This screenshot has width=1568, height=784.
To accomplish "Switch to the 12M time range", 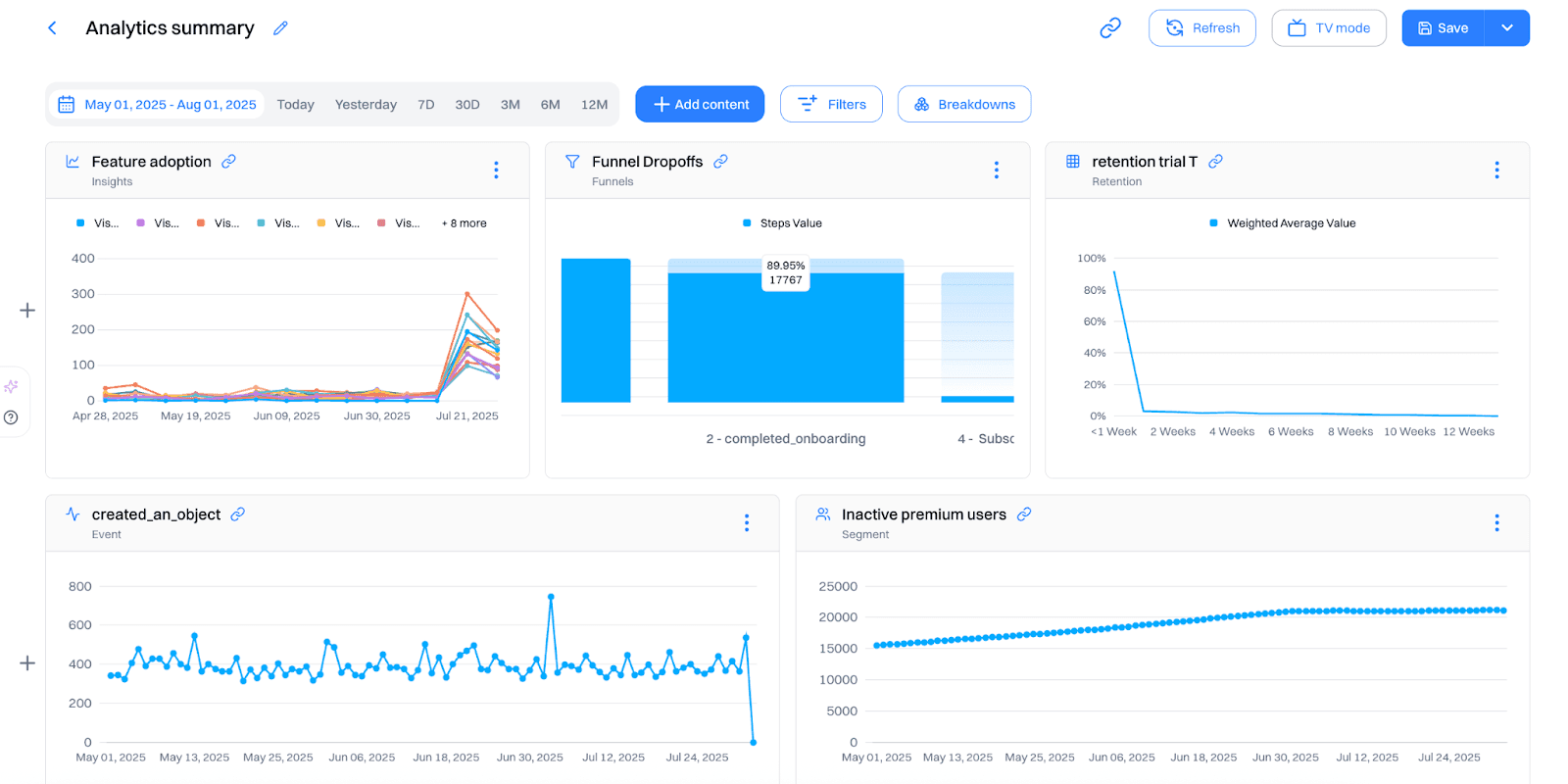I will point(594,105).
